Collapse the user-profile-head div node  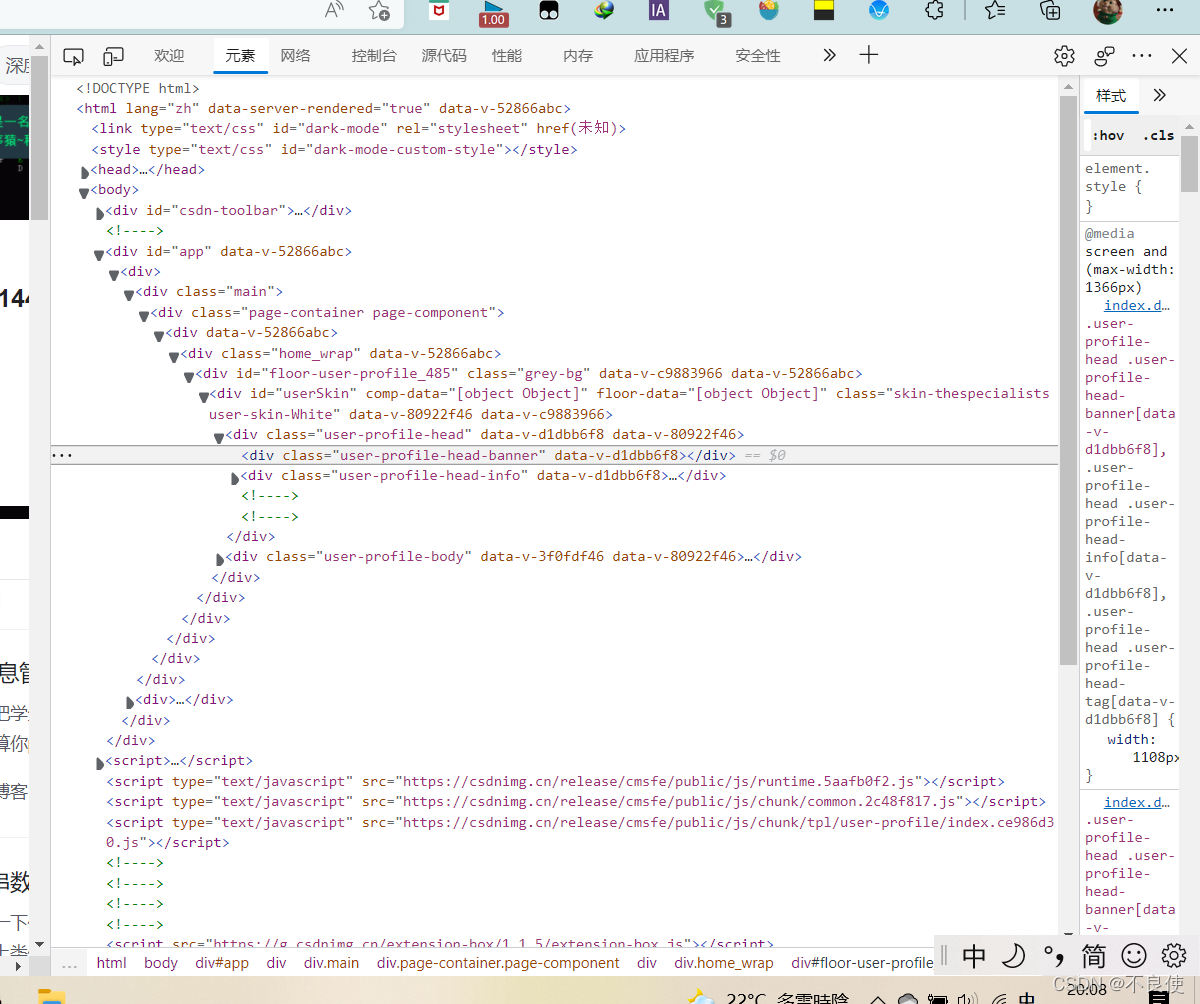coord(219,437)
